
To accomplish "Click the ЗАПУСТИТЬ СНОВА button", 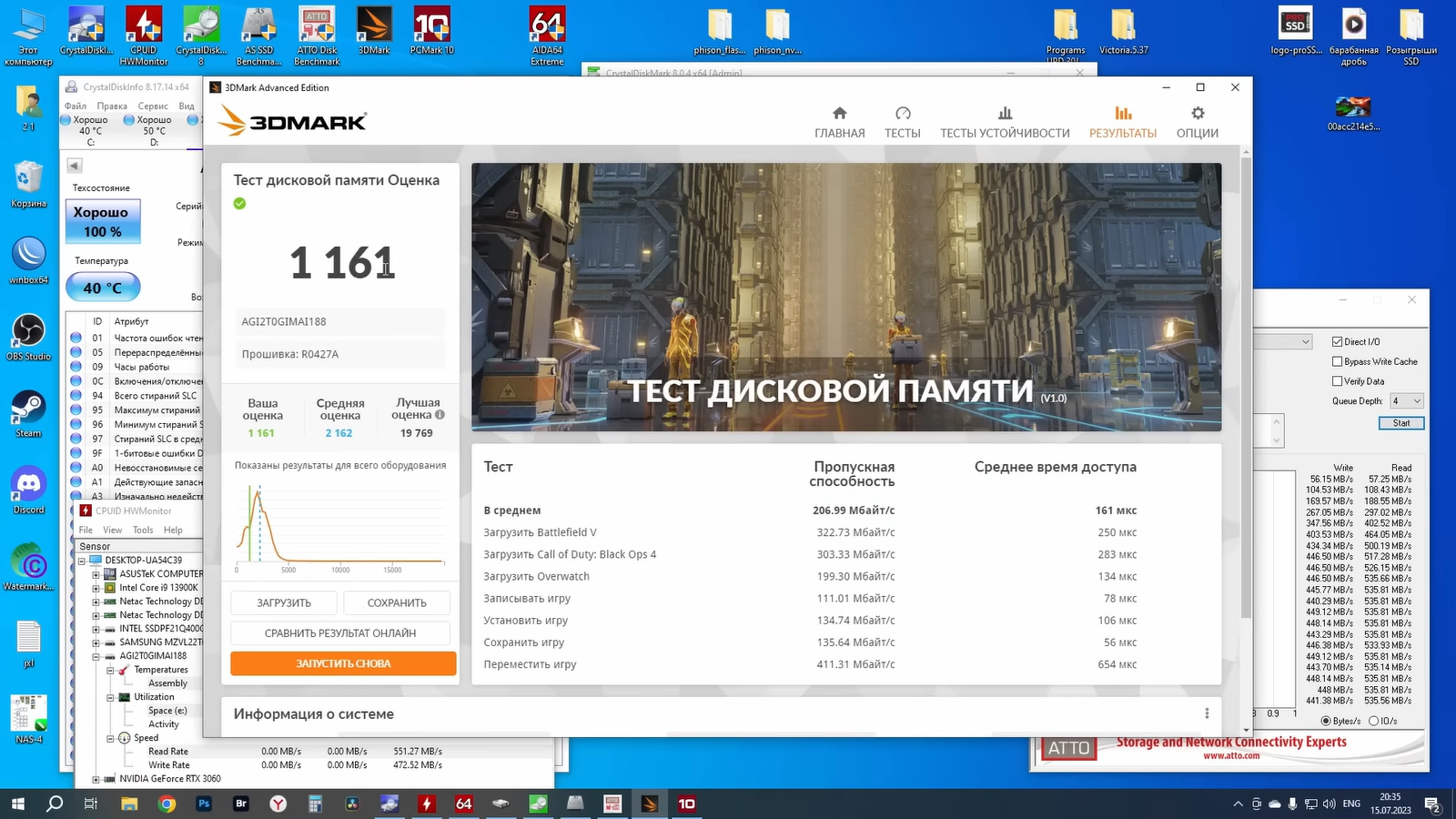I will 343,663.
